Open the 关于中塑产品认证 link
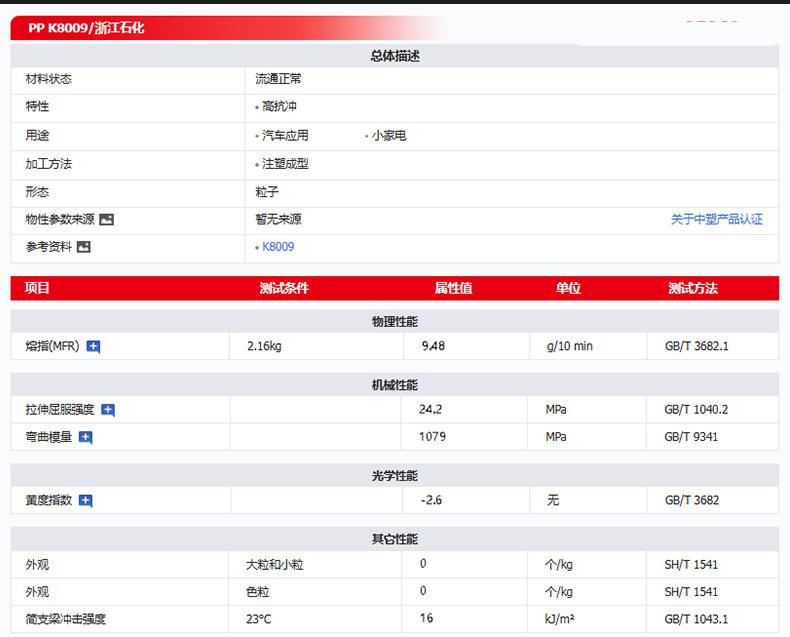 (x=716, y=219)
